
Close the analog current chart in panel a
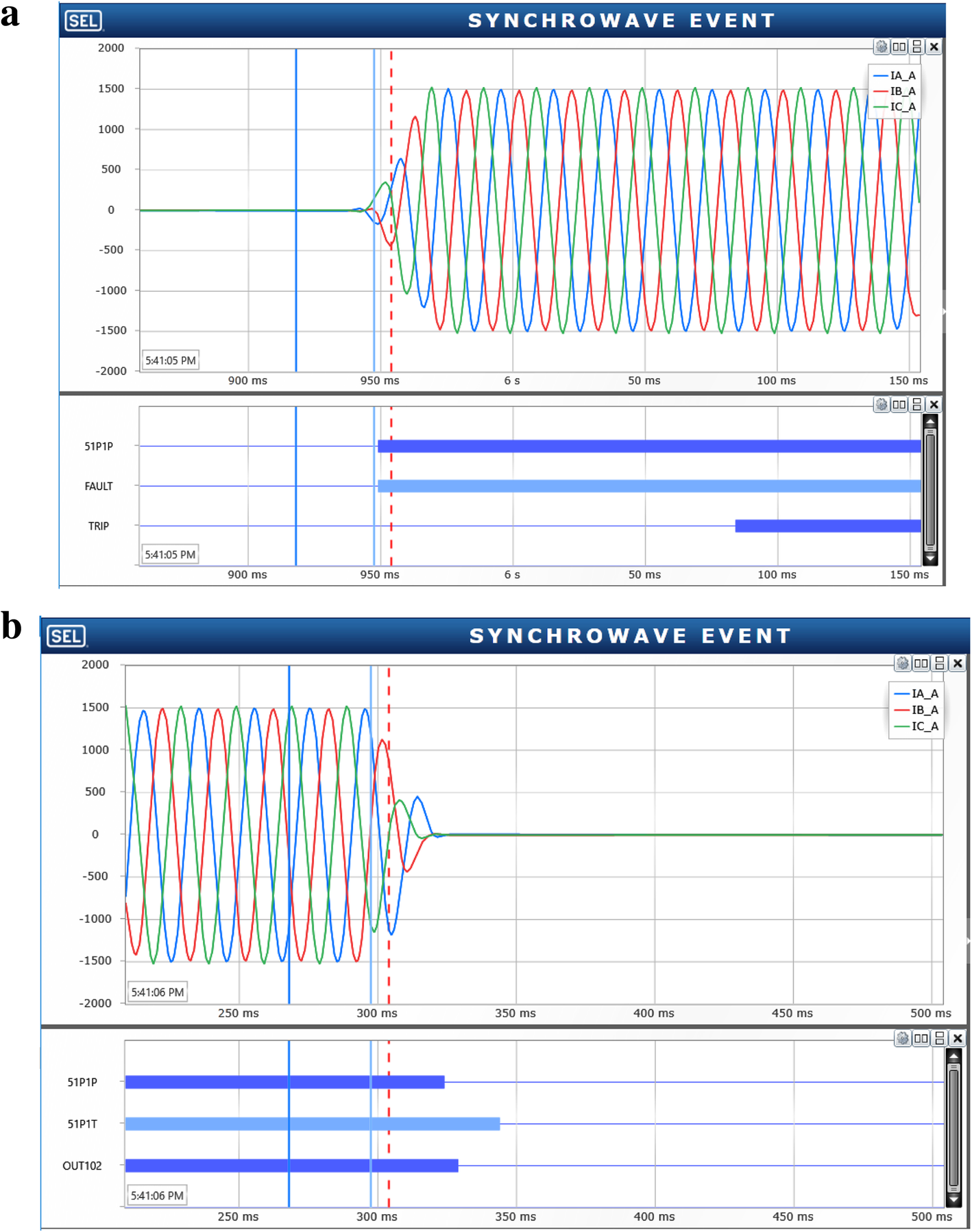pyautogui.click(x=934, y=47)
